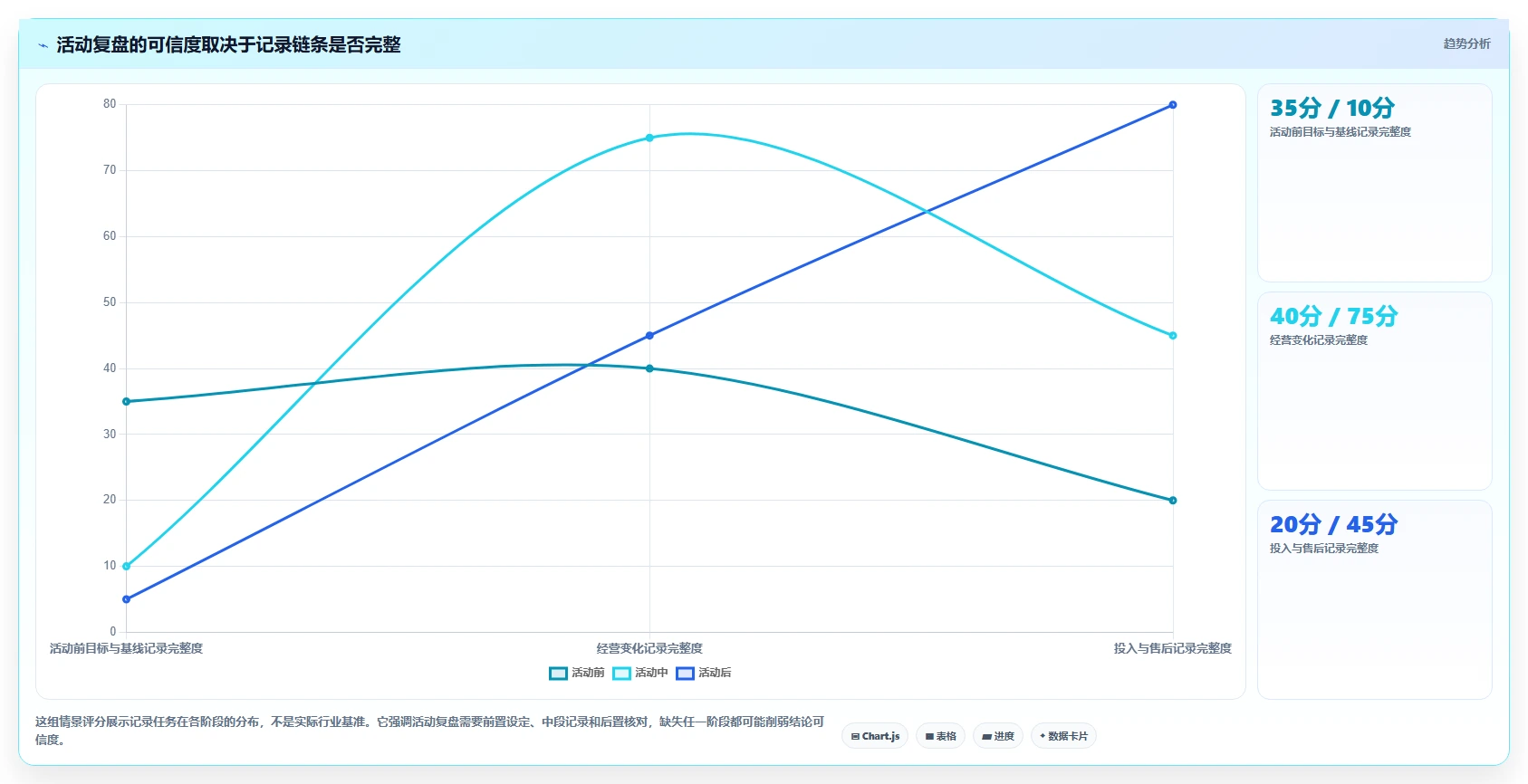The width and height of the screenshot is (1528, 784).
Task: Click the chart title 活动复盘的可信度取决于记录链条是否完整
Action: (228, 44)
